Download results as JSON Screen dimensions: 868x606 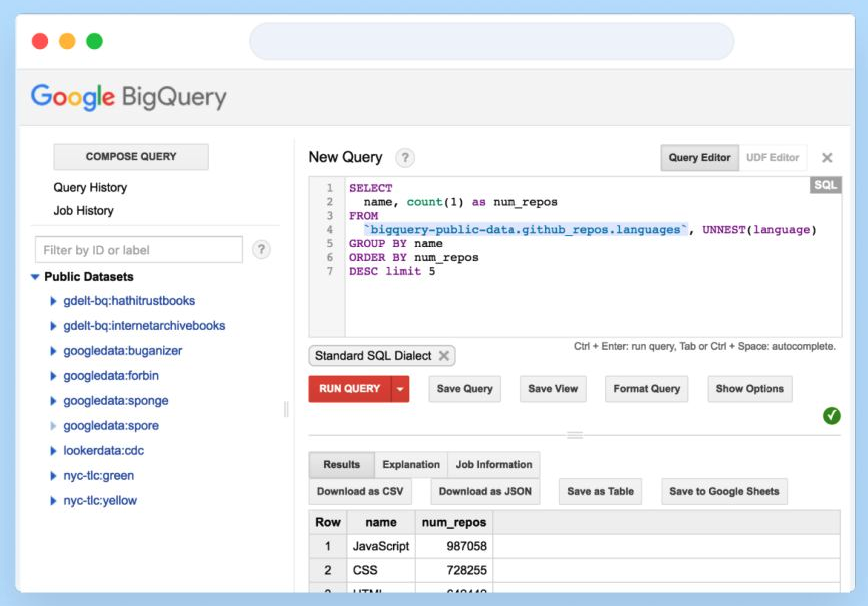click(x=485, y=491)
